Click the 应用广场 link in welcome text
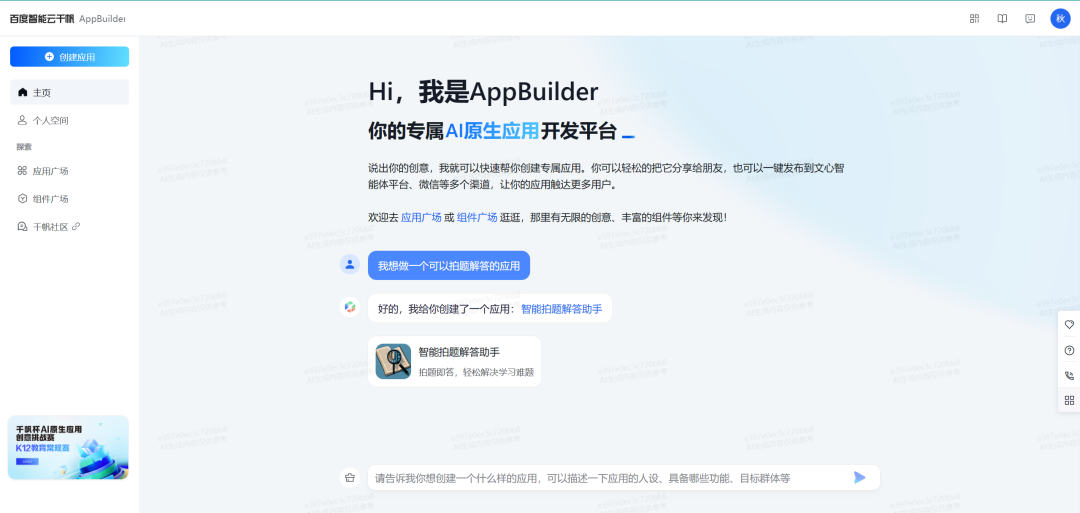The height and width of the screenshot is (513, 1080). point(421,217)
